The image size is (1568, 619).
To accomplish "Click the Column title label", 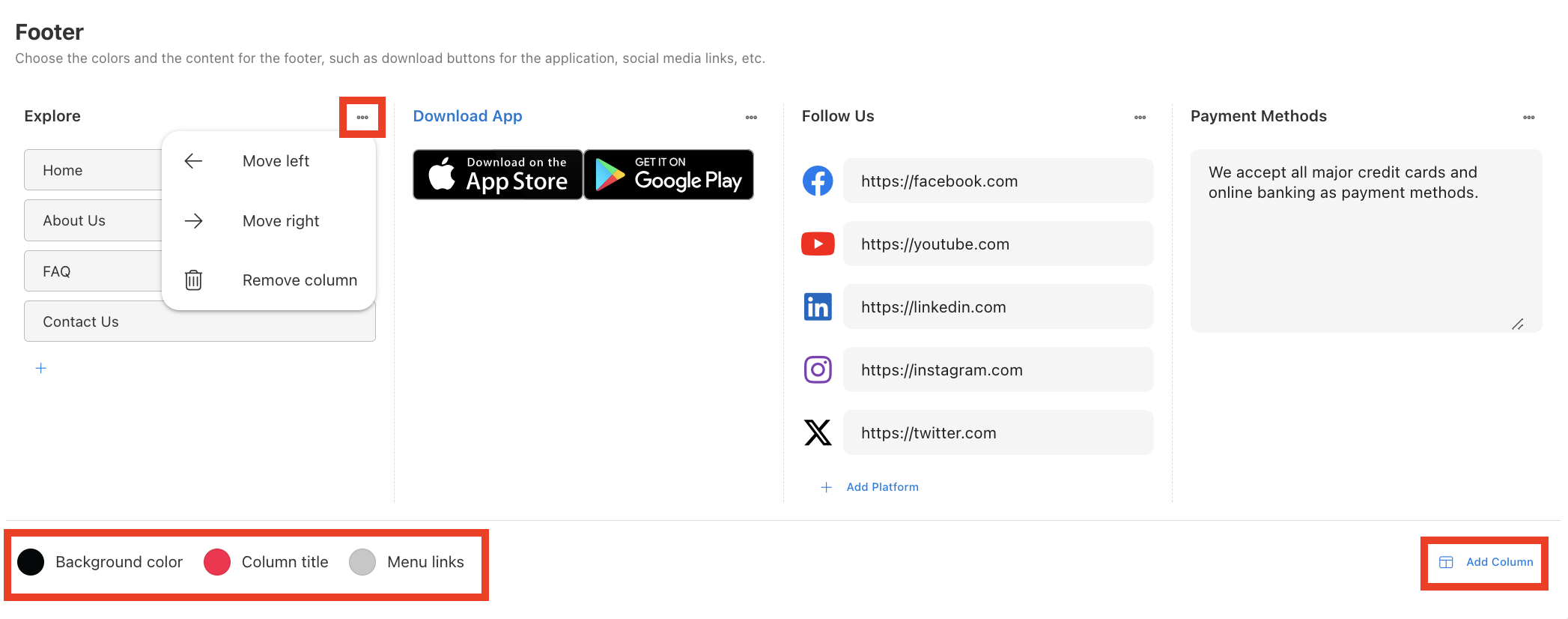I will 285,562.
